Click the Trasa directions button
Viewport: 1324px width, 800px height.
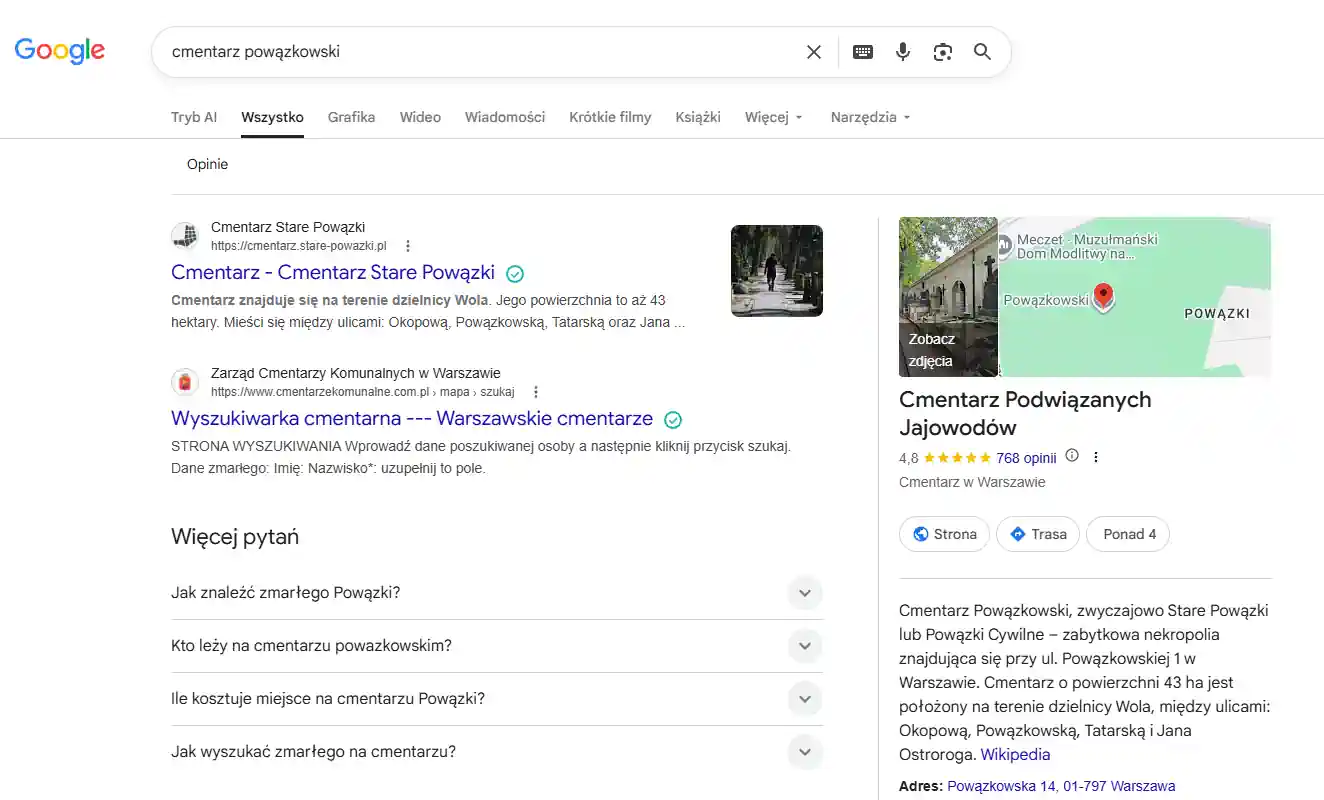(x=1038, y=534)
